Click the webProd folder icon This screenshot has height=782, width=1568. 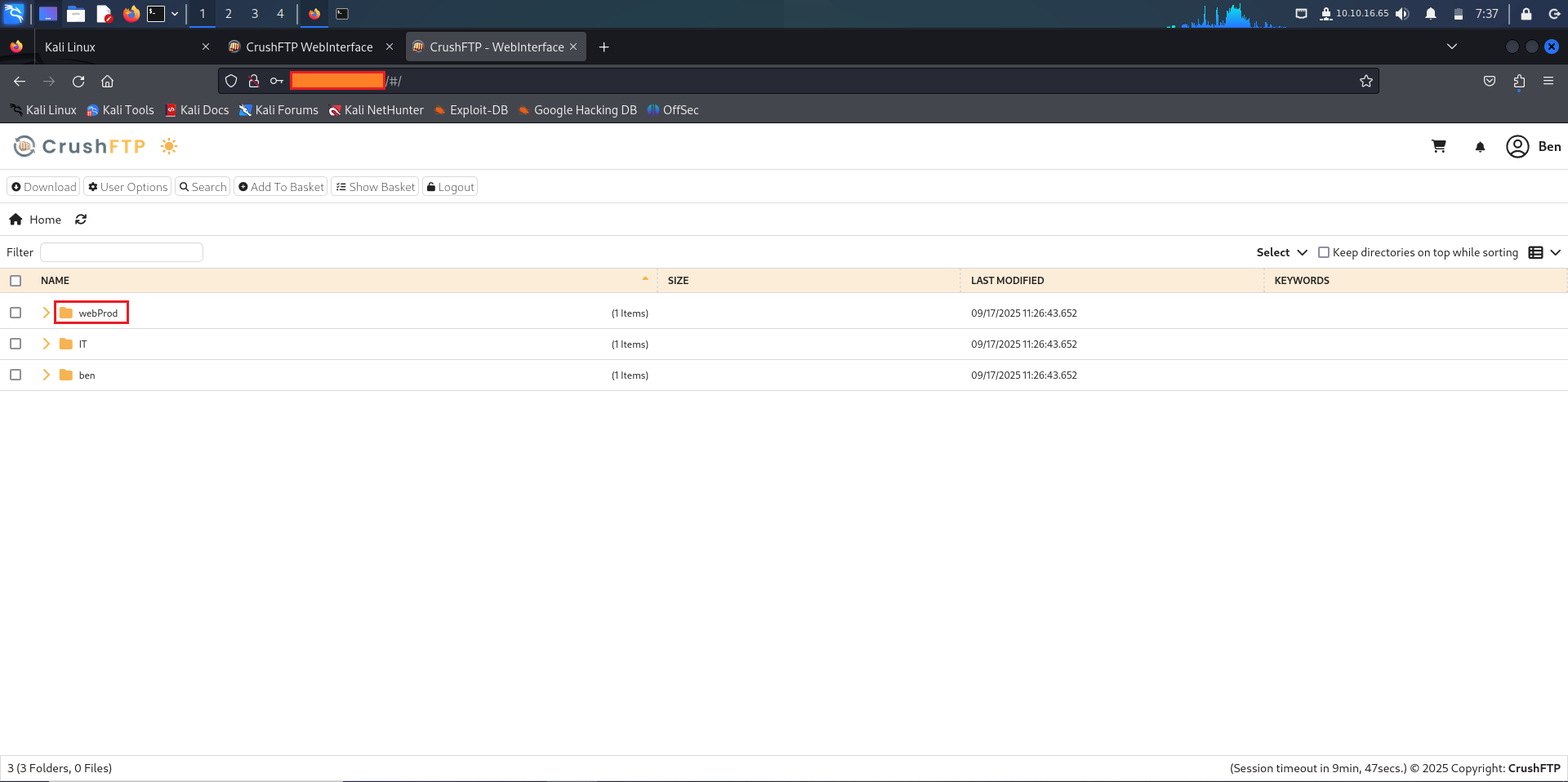(x=66, y=313)
